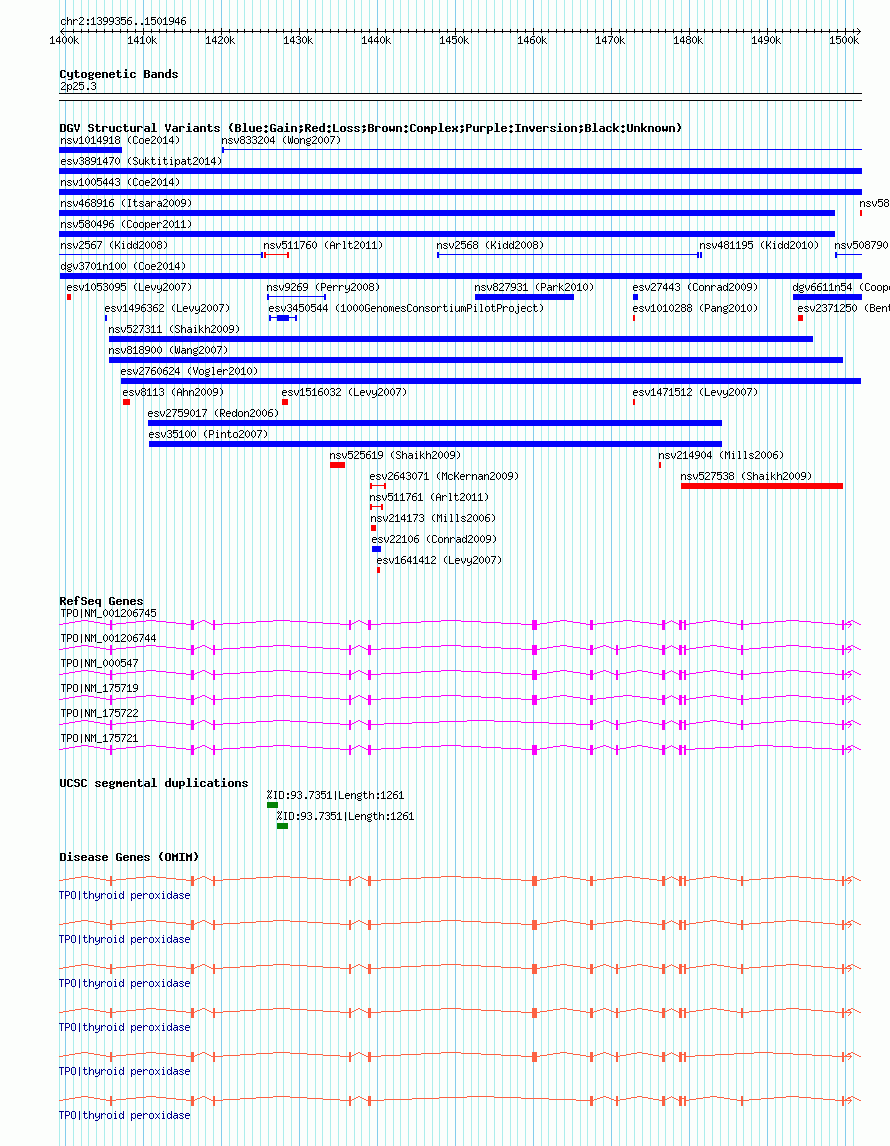Select second %ID:93.7351 segmental duplication green block
890x1146 pixels.
pos(283,826)
